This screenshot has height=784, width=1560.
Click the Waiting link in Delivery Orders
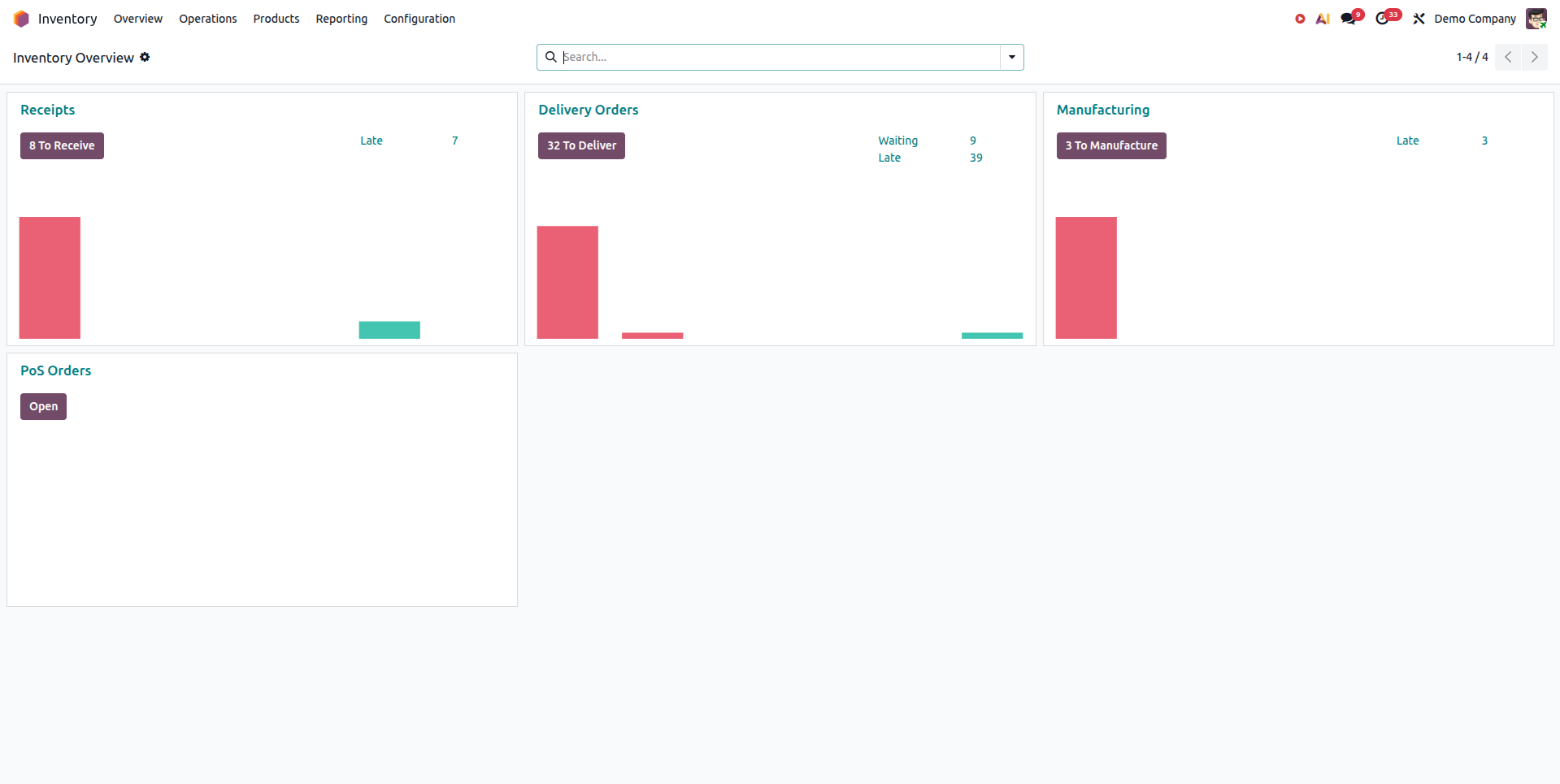pyautogui.click(x=897, y=141)
